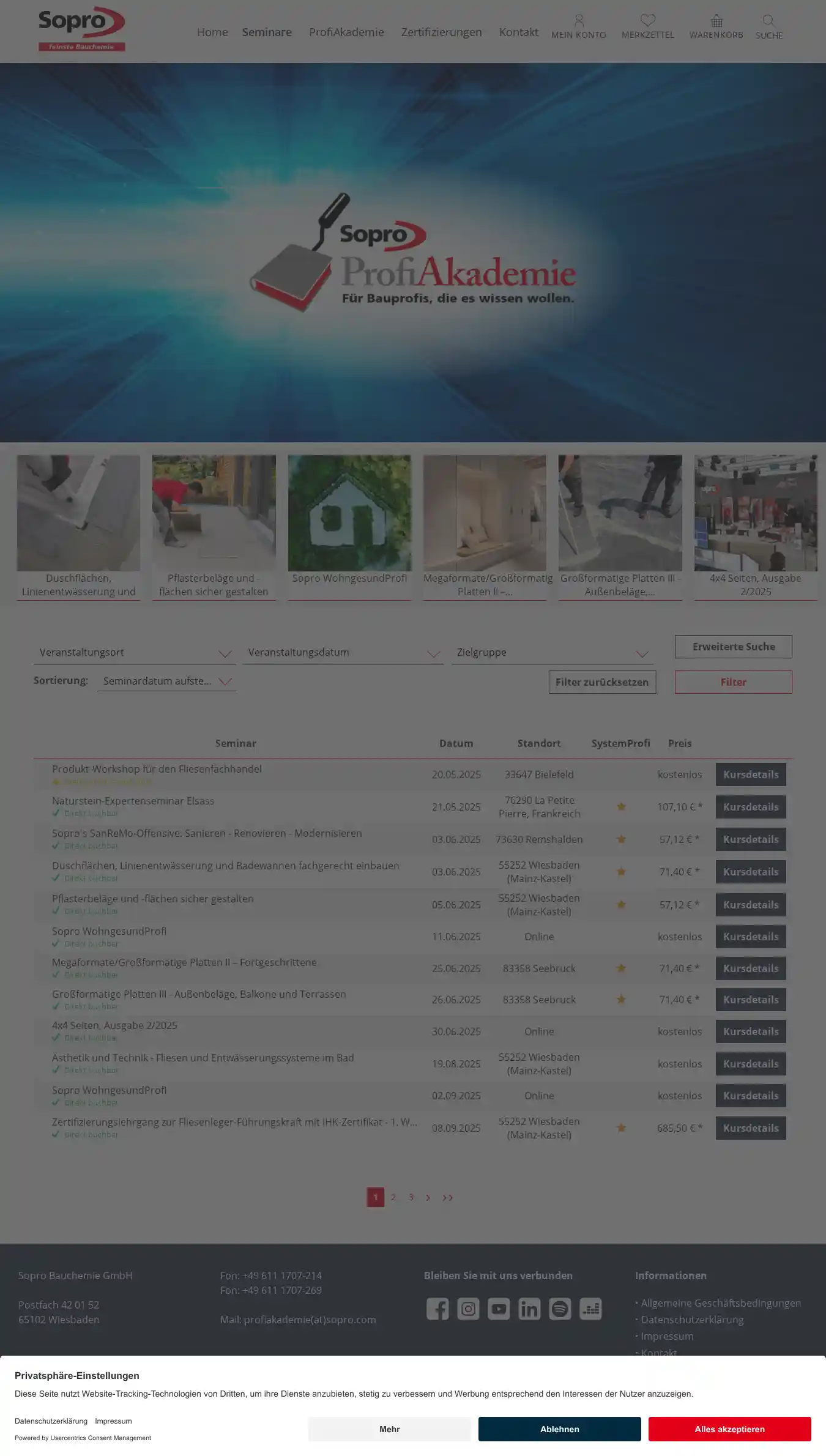
Task: Click the Sopro WohngesundProfi thumbnail
Action: tap(349, 514)
